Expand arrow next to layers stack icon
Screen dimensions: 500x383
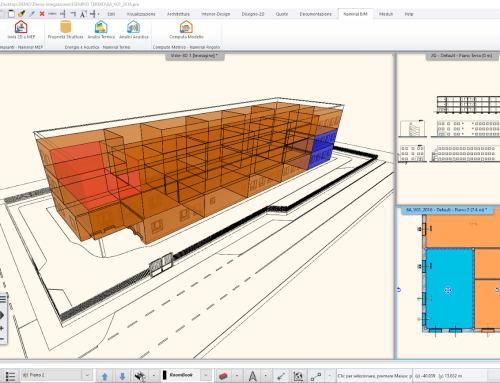click(x=153, y=376)
